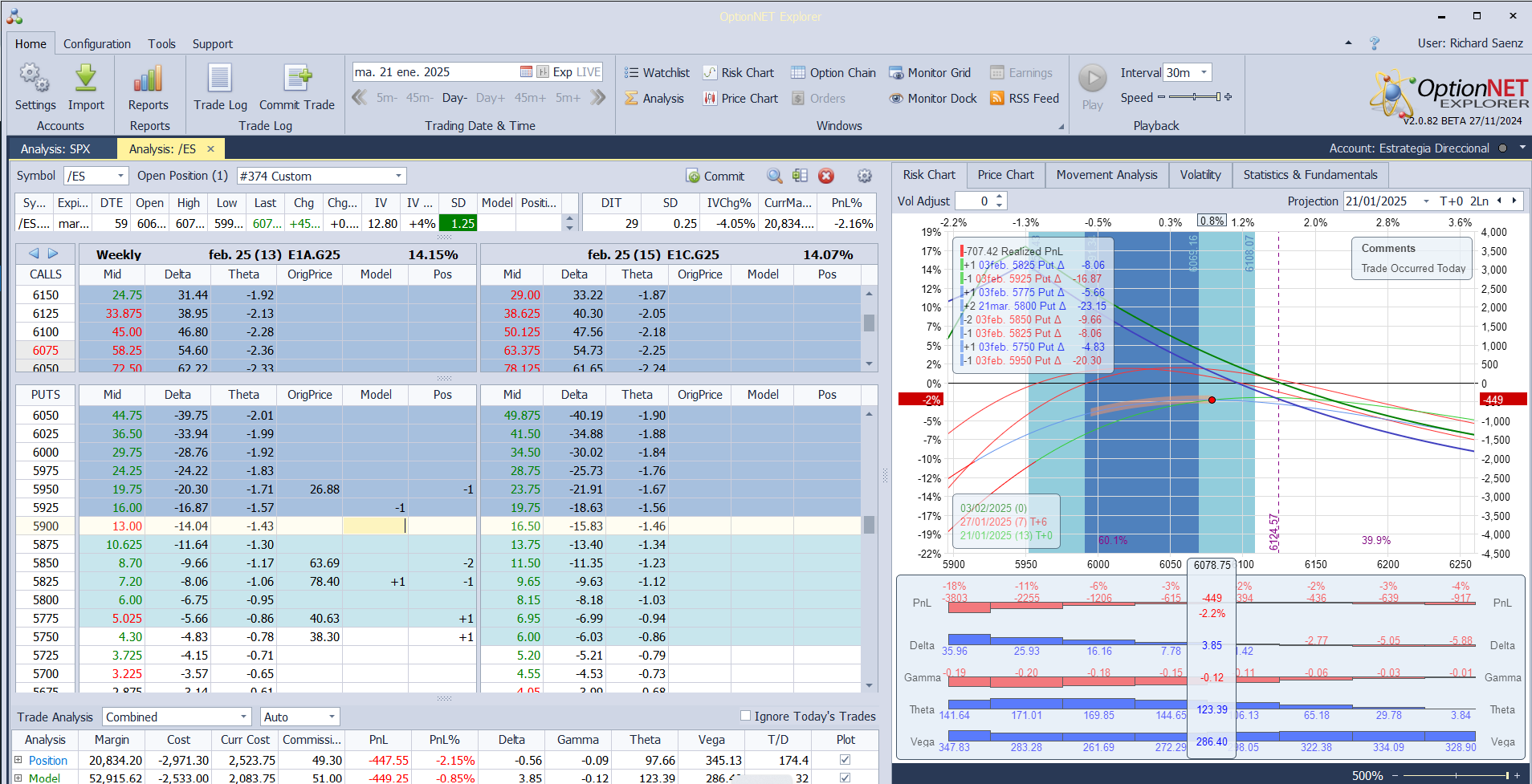Open the Analysis window from ribbon
1532x784 pixels.
coord(654,99)
